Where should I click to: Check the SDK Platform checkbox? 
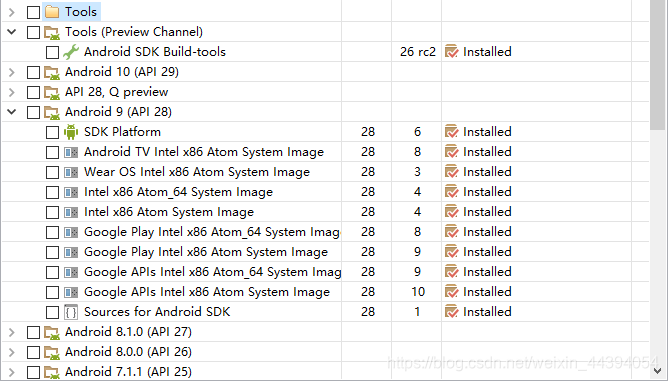52,133
